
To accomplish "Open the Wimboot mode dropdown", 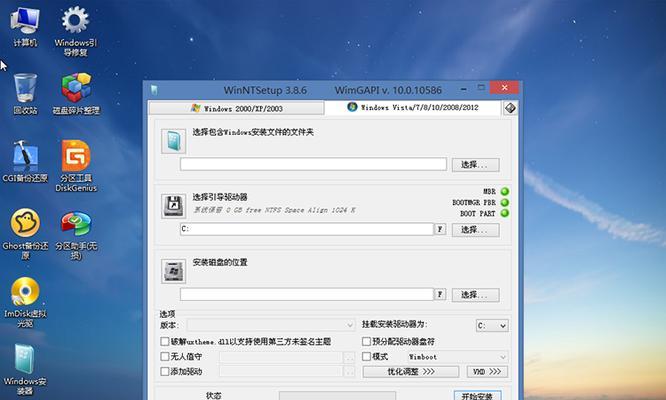I will tap(457, 357).
